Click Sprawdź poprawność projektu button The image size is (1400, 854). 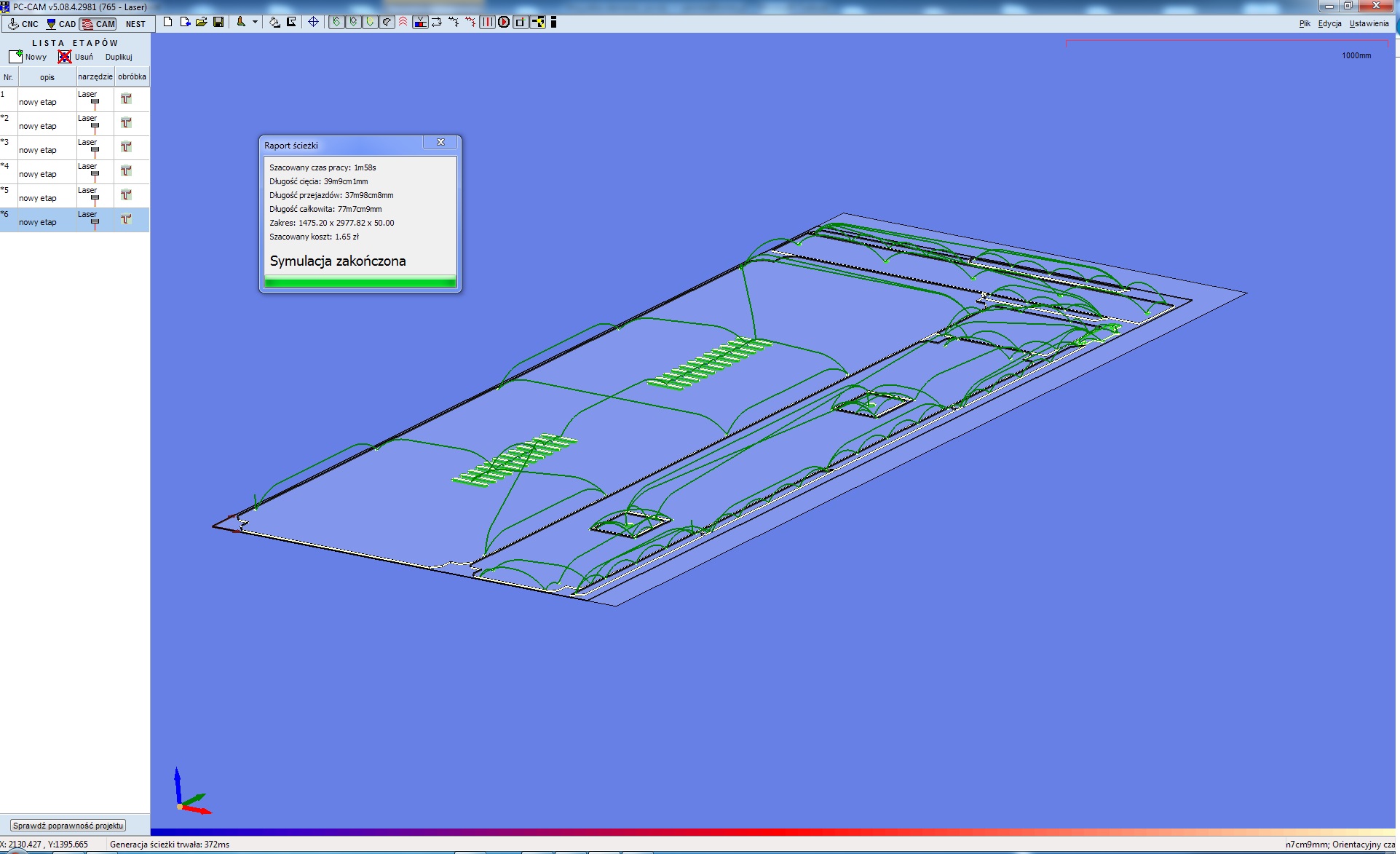click(68, 826)
